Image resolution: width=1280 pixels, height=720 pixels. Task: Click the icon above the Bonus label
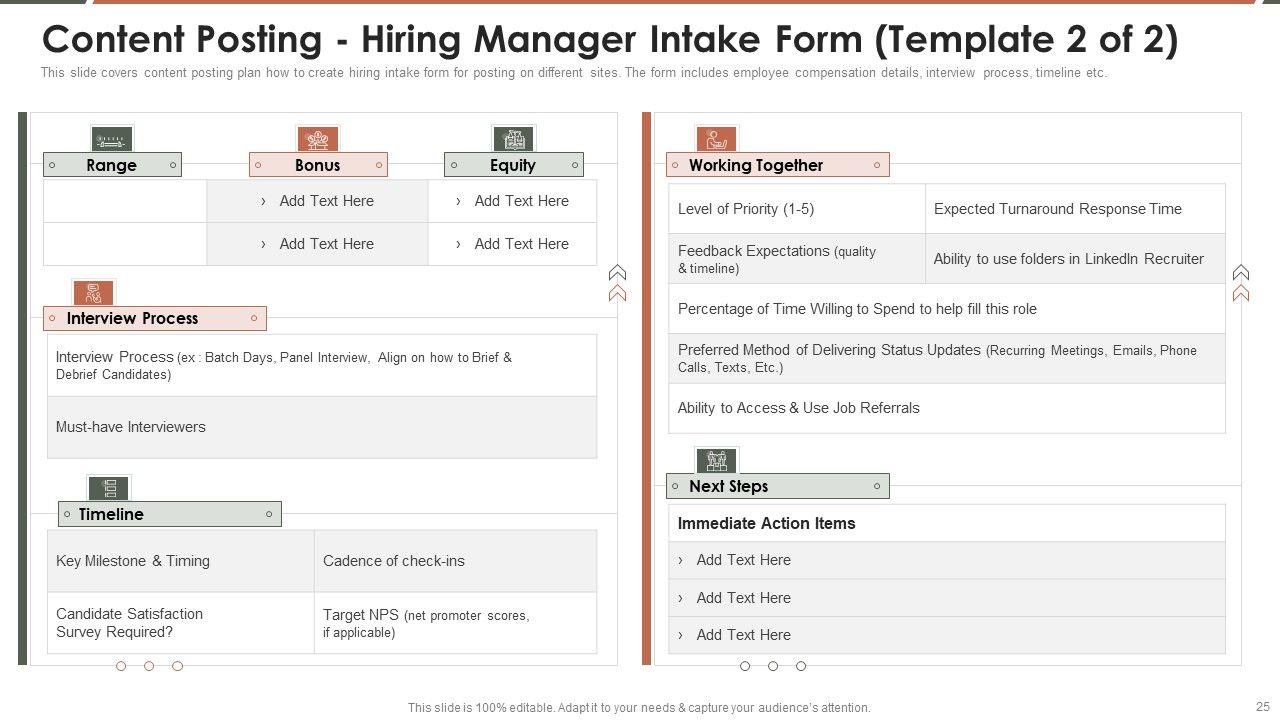317,139
